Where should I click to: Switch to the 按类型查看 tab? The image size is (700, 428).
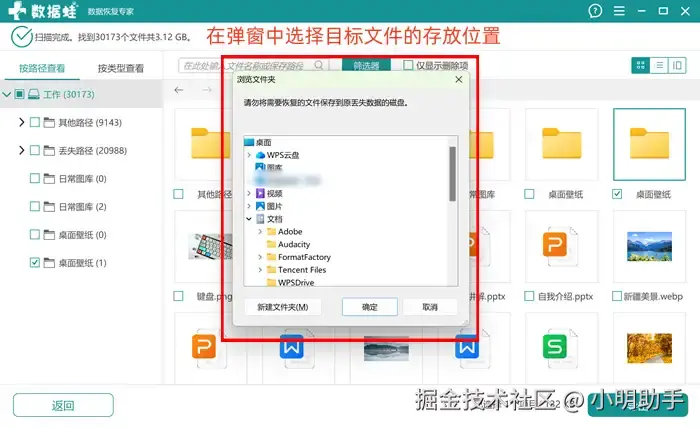click(121, 68)
